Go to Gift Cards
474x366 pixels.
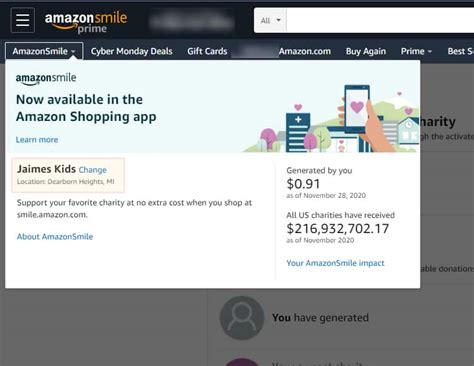pos(207,51)
